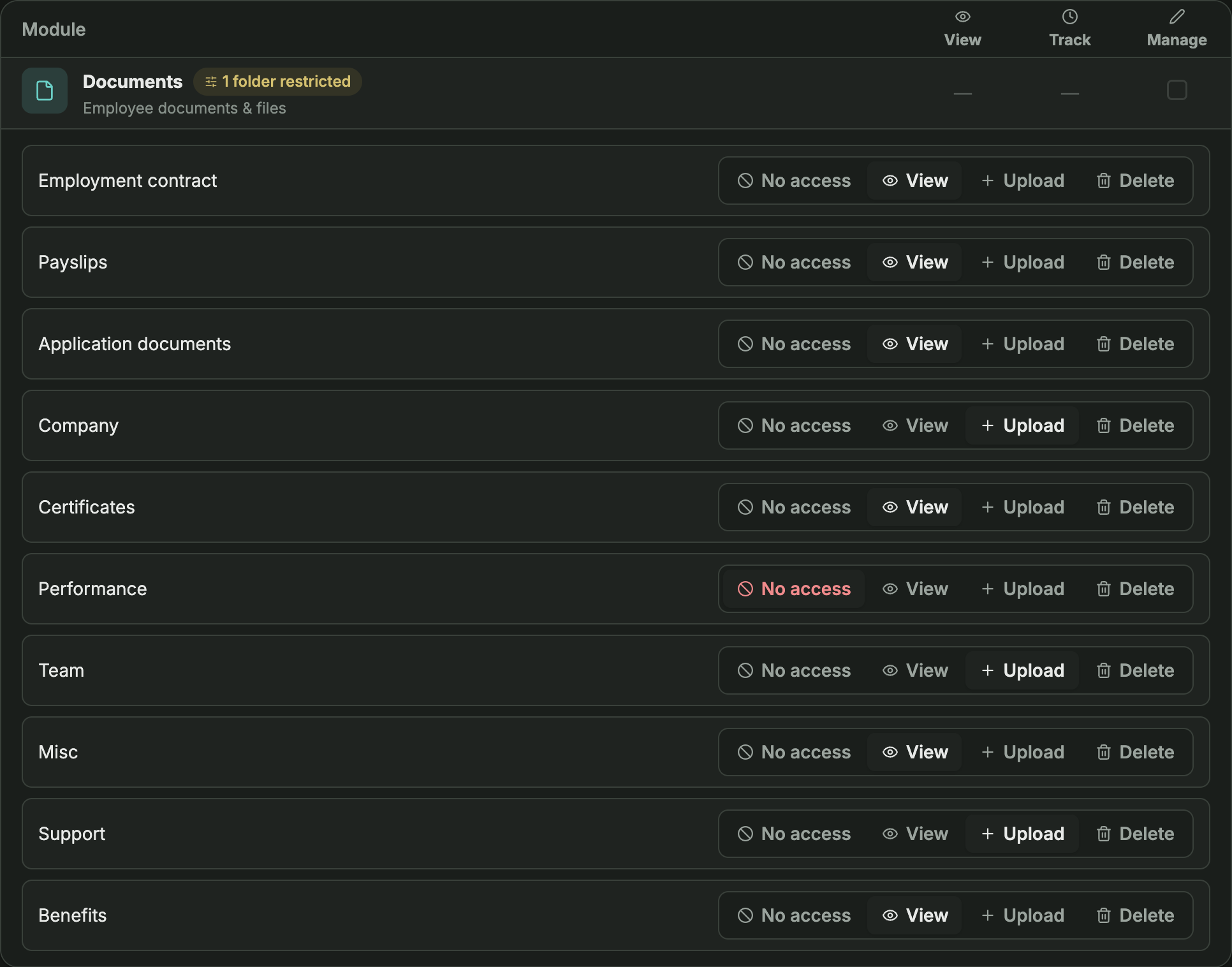Select Upload for Performance
The width and height of the screenshot is (1232, 967).
[x=1022, y=589]
